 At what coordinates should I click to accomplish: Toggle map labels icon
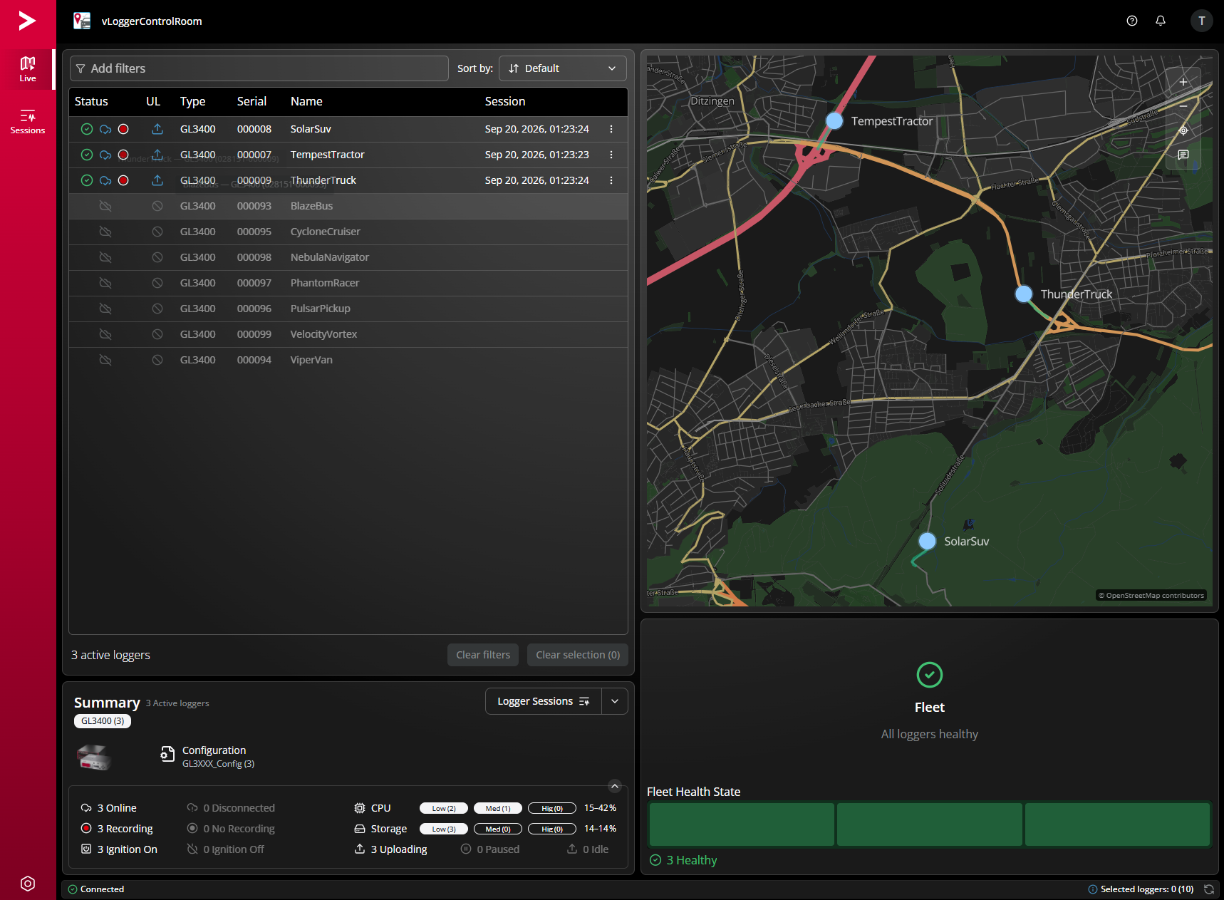[1183, 155]
